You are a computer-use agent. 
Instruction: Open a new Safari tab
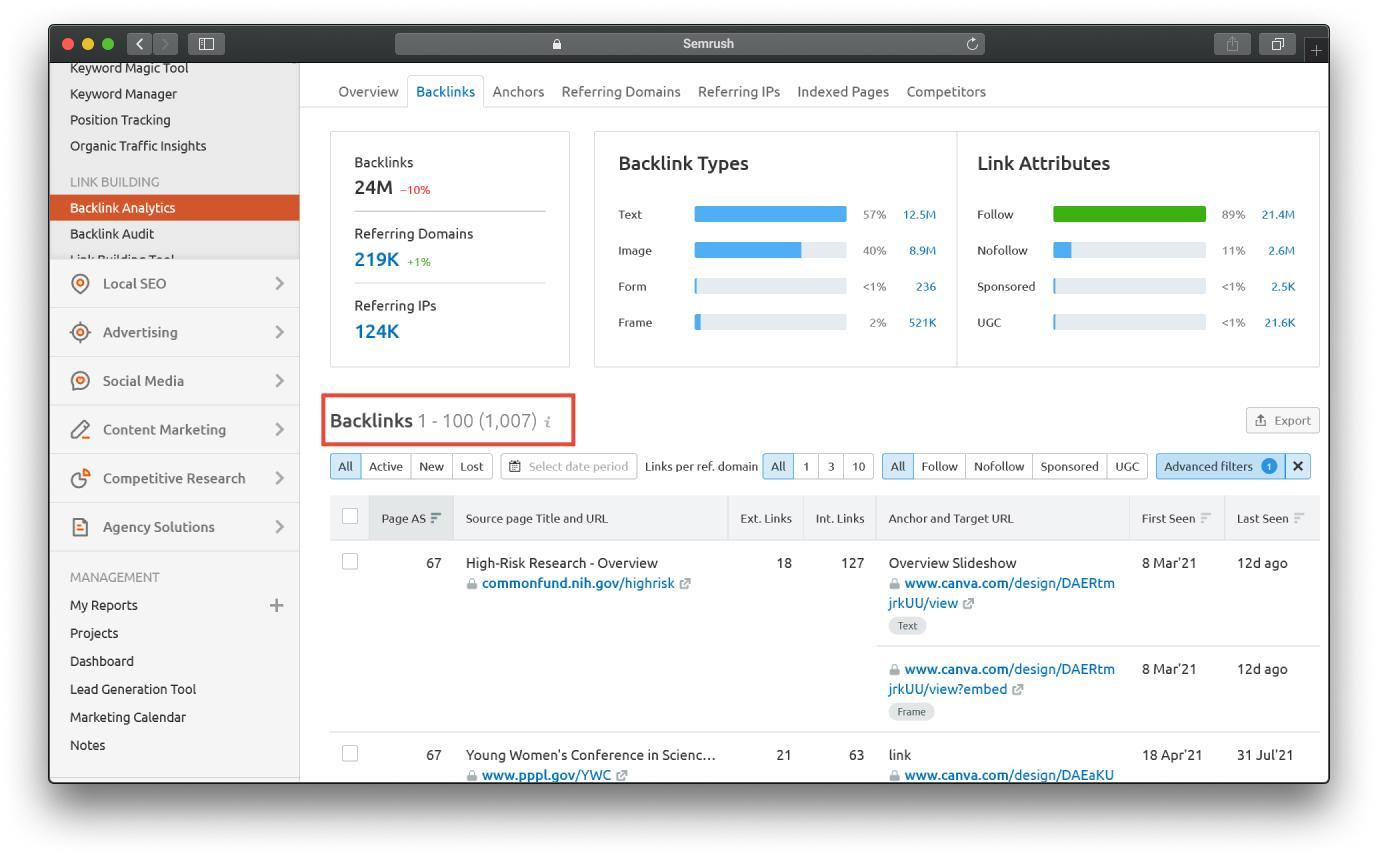pyautogui.click(x=1317, y=50)
